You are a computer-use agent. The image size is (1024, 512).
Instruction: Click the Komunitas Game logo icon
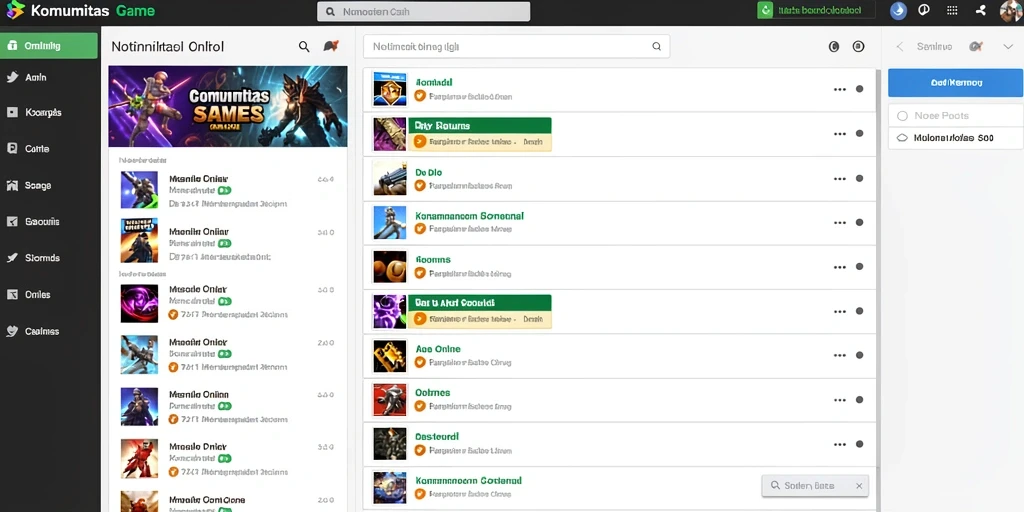[x=15, y=10]
